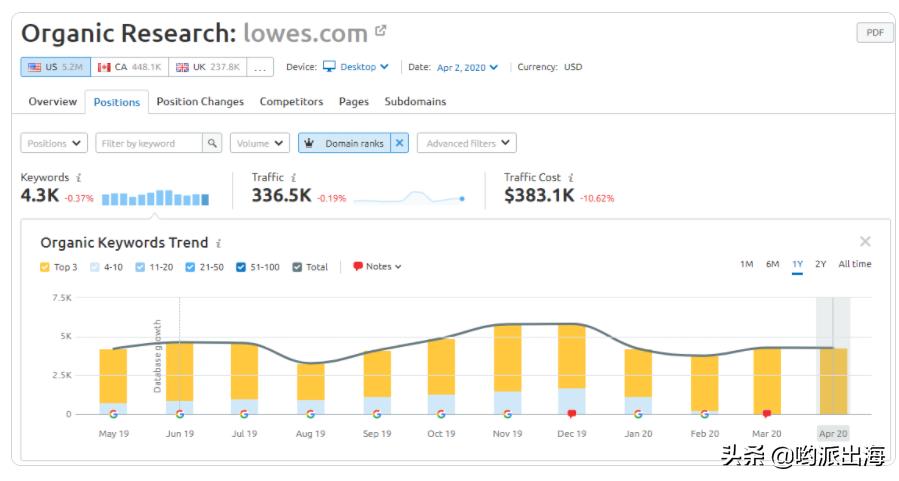Click Google update icon on Jul 19
The height and width of the screenshot is (481, 899).
pyautogui.click(x=244, y=413)
